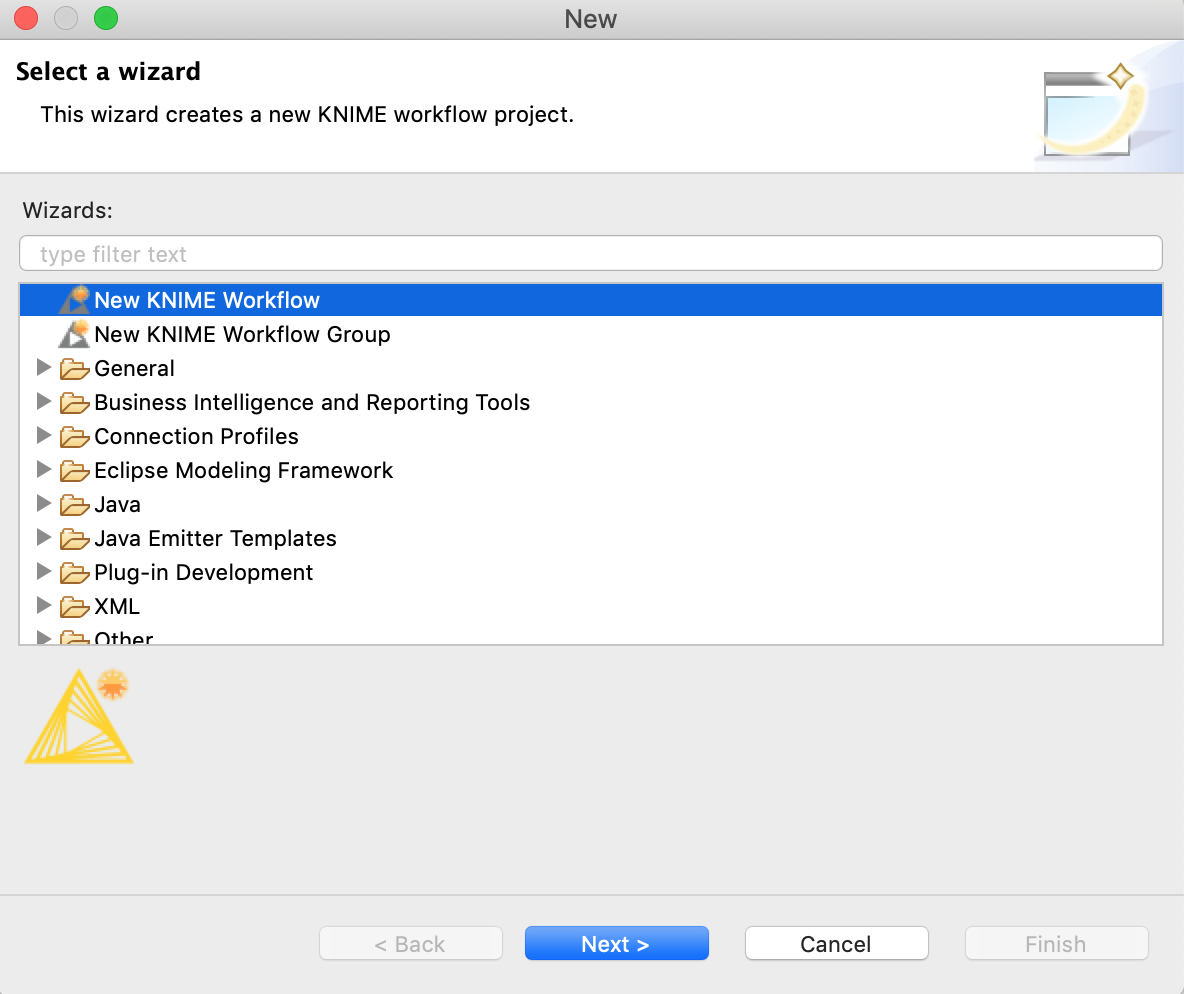This screenshot has height=994, width=1184.
Task: Expand Business Intelligence and Reporting Tools
Action: [44, 402]
